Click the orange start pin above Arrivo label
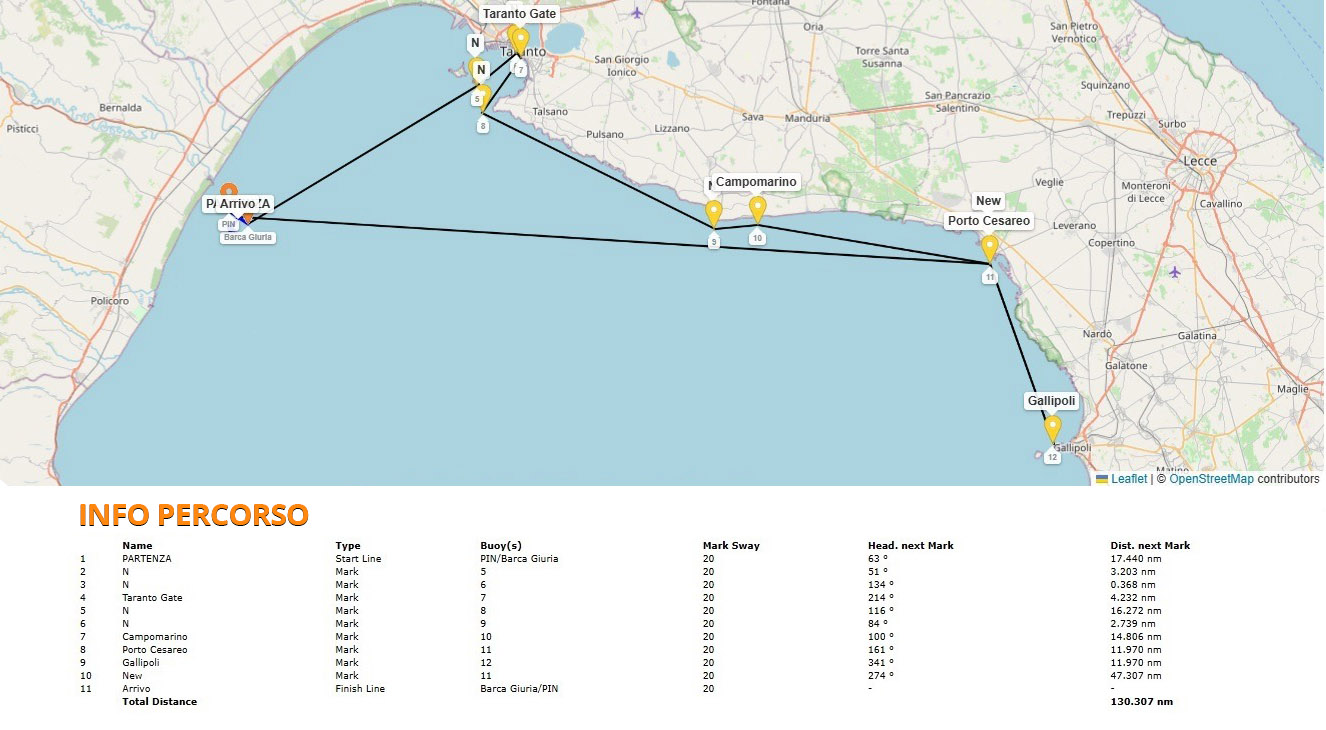Screen dimensions: 1326x730 point(229,190)
